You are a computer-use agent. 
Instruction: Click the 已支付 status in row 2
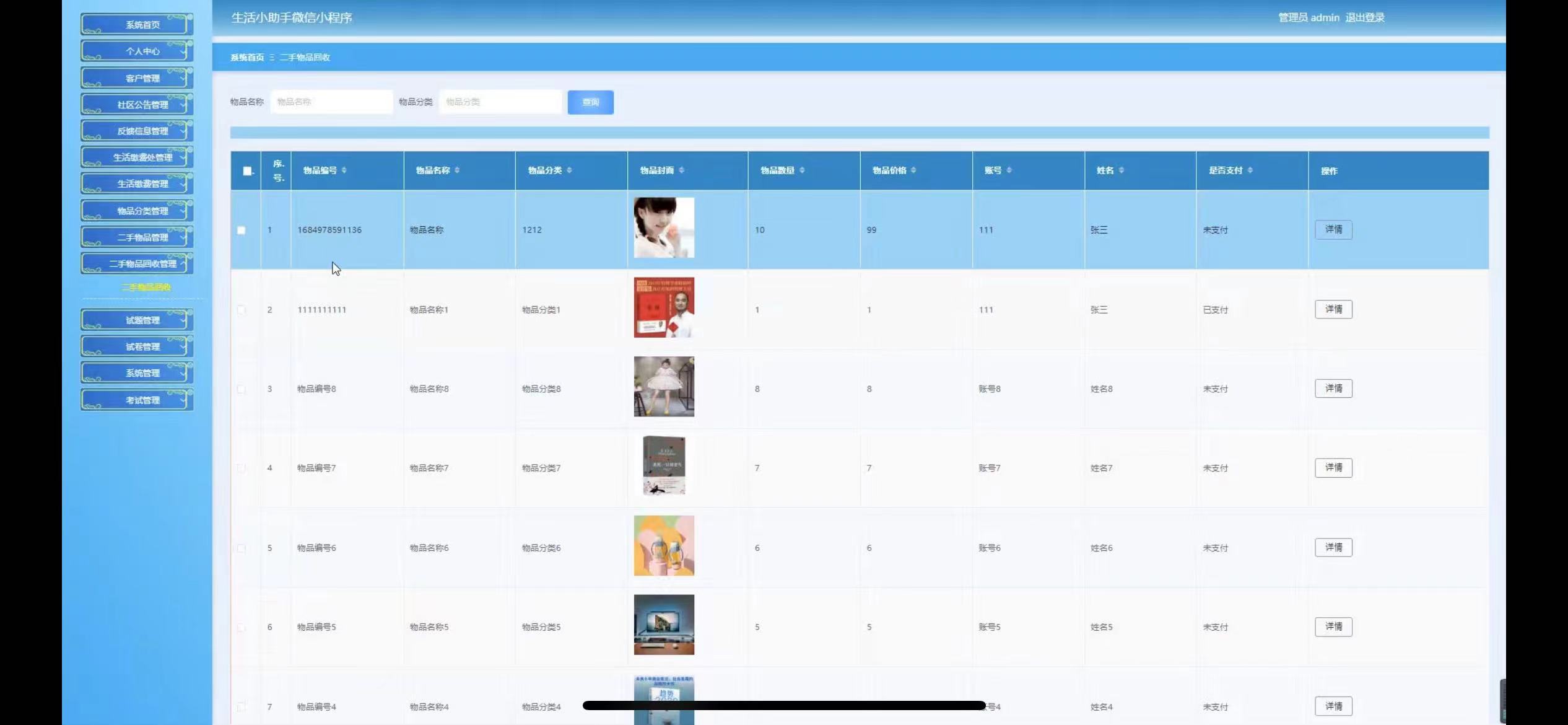1215,310
